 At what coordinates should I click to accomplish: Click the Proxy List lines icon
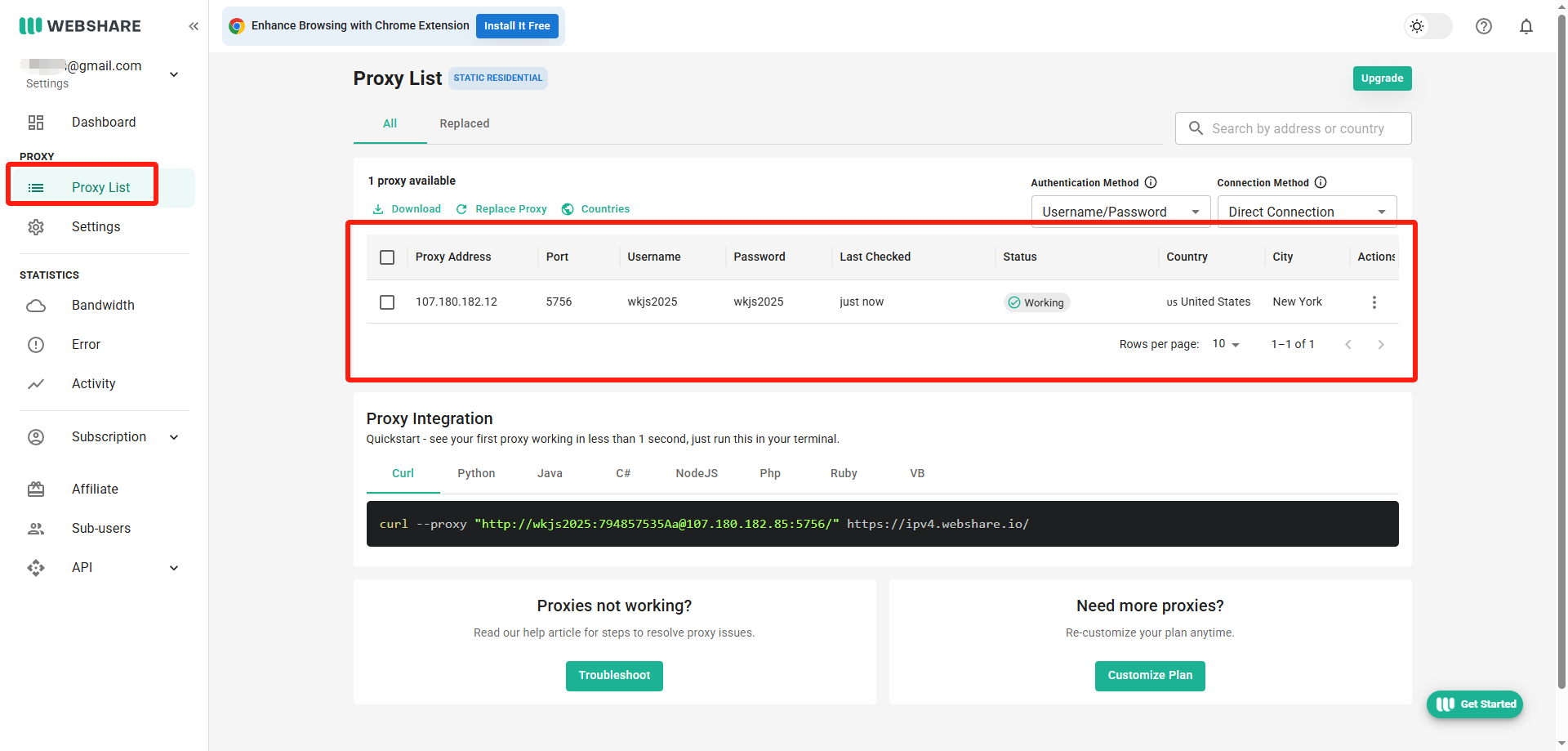click(x=36, y=188)
